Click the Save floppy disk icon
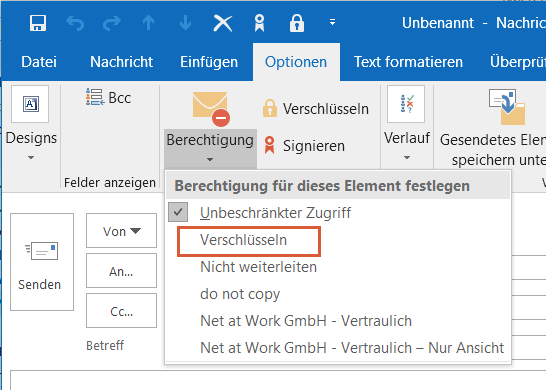 tap(38, 23)
